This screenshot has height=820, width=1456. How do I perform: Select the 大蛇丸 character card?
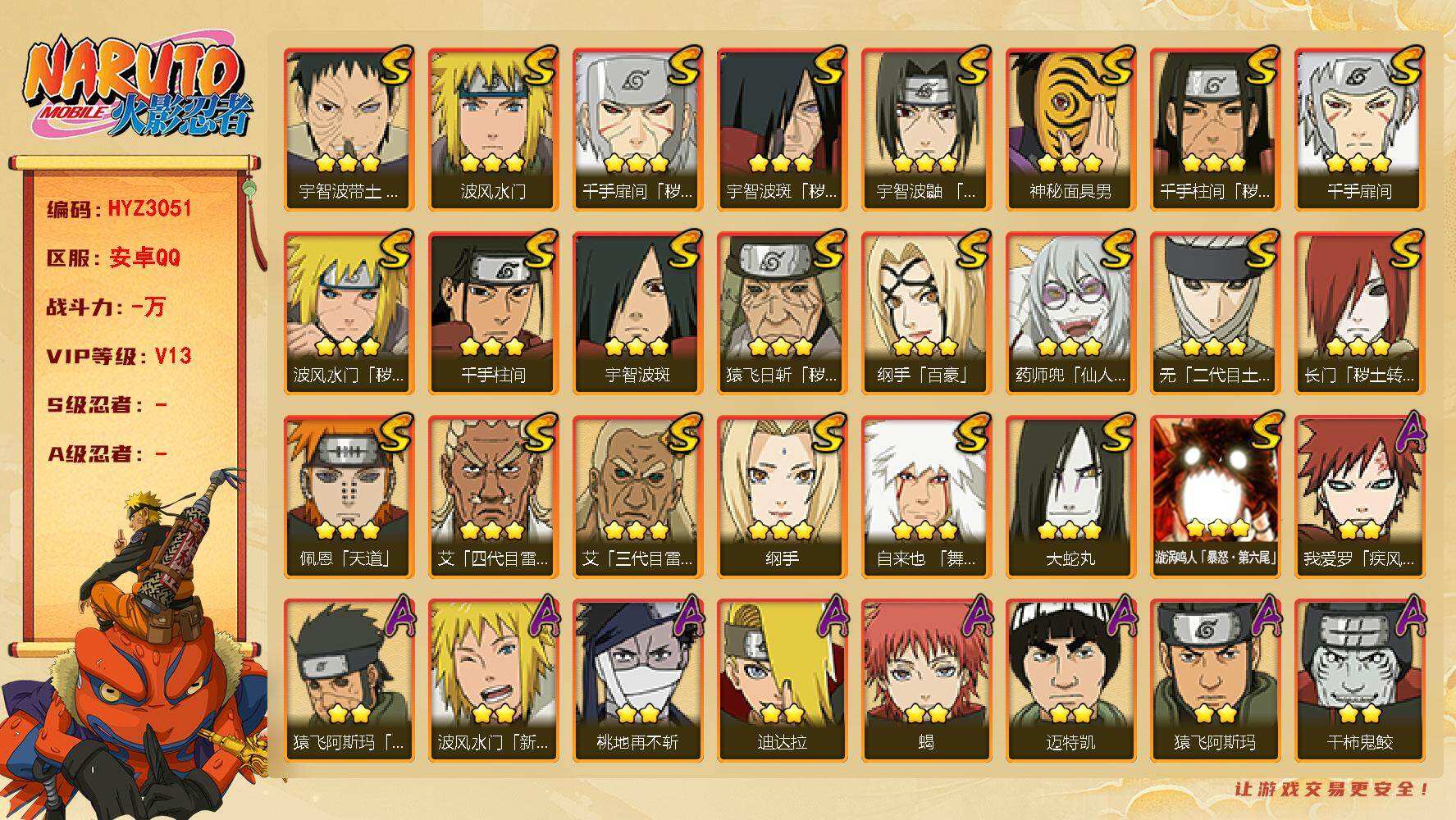[1070, 497]
